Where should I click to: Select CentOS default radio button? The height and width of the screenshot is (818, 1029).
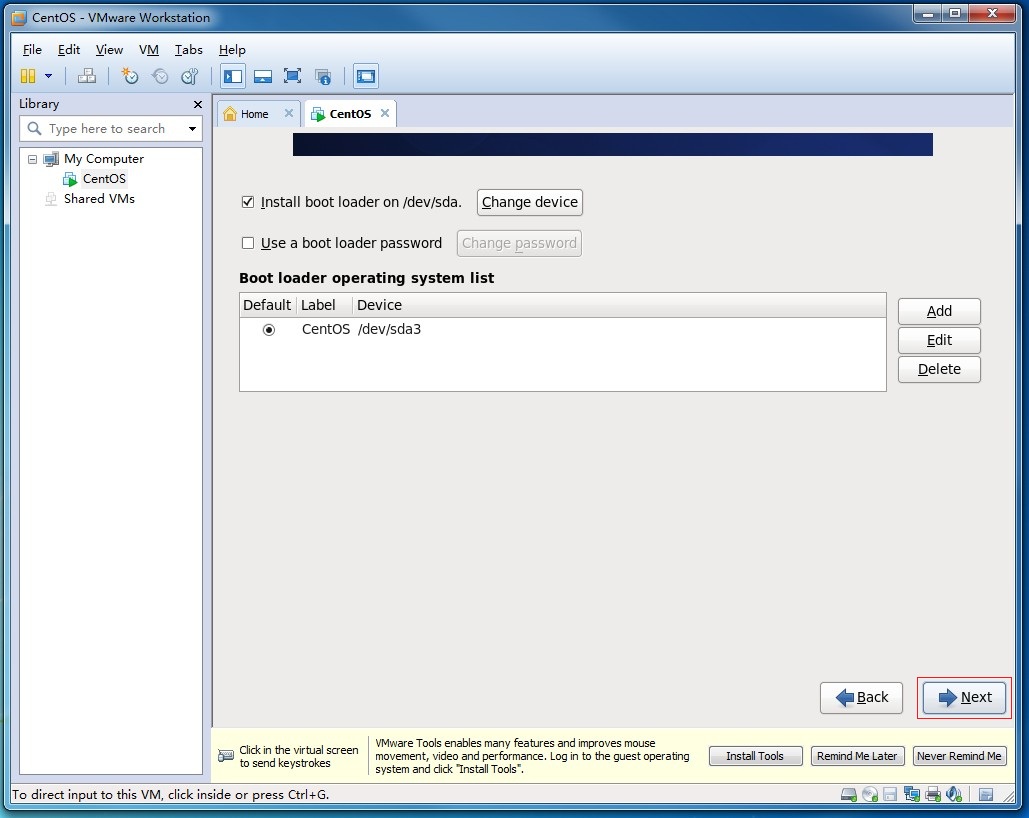(x=269, y=330)
